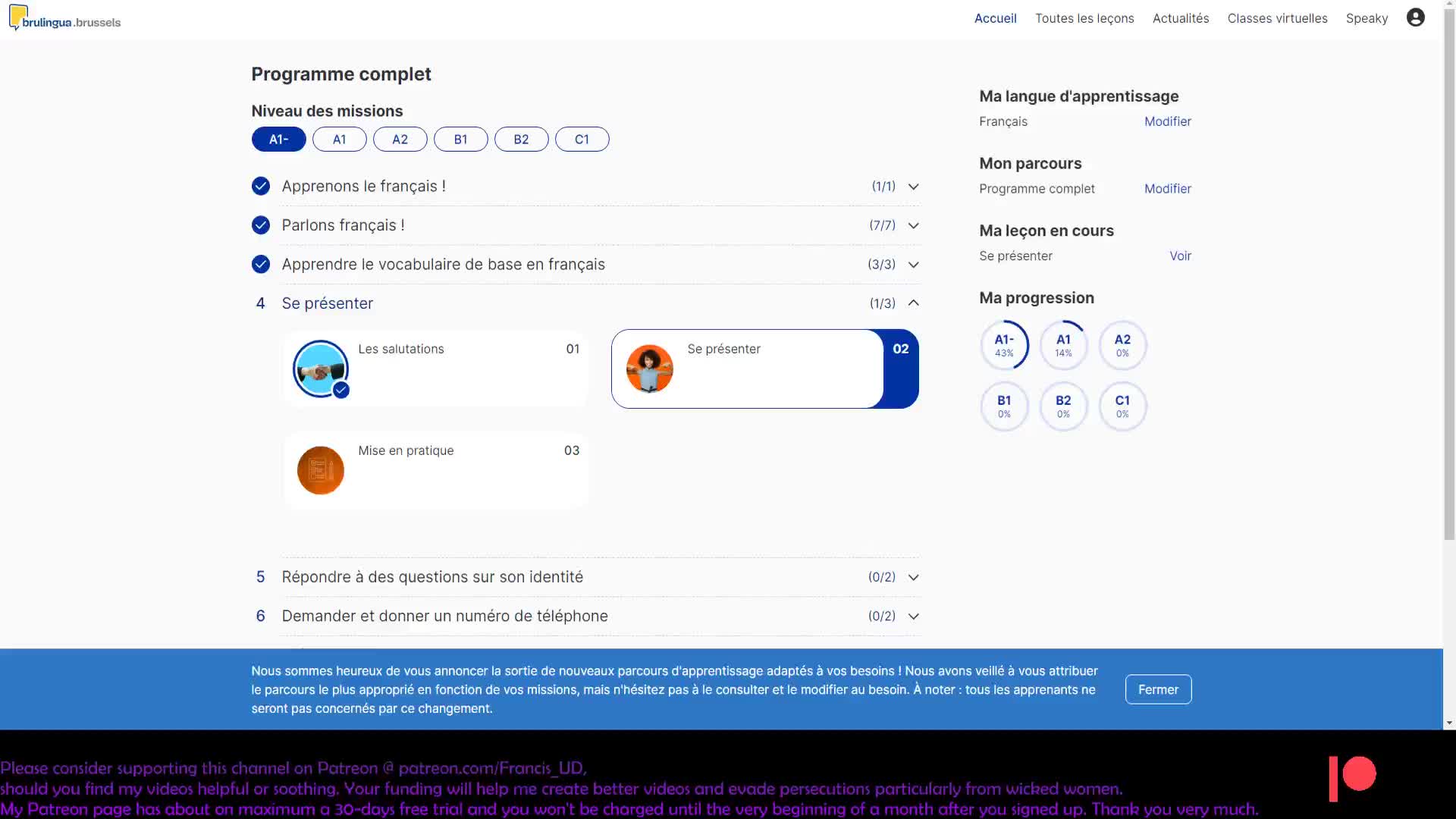This screenshot has height=819, width=1456.
Task: Expand Apprenons le français mission chevron
Action: [x=913, y=187]
